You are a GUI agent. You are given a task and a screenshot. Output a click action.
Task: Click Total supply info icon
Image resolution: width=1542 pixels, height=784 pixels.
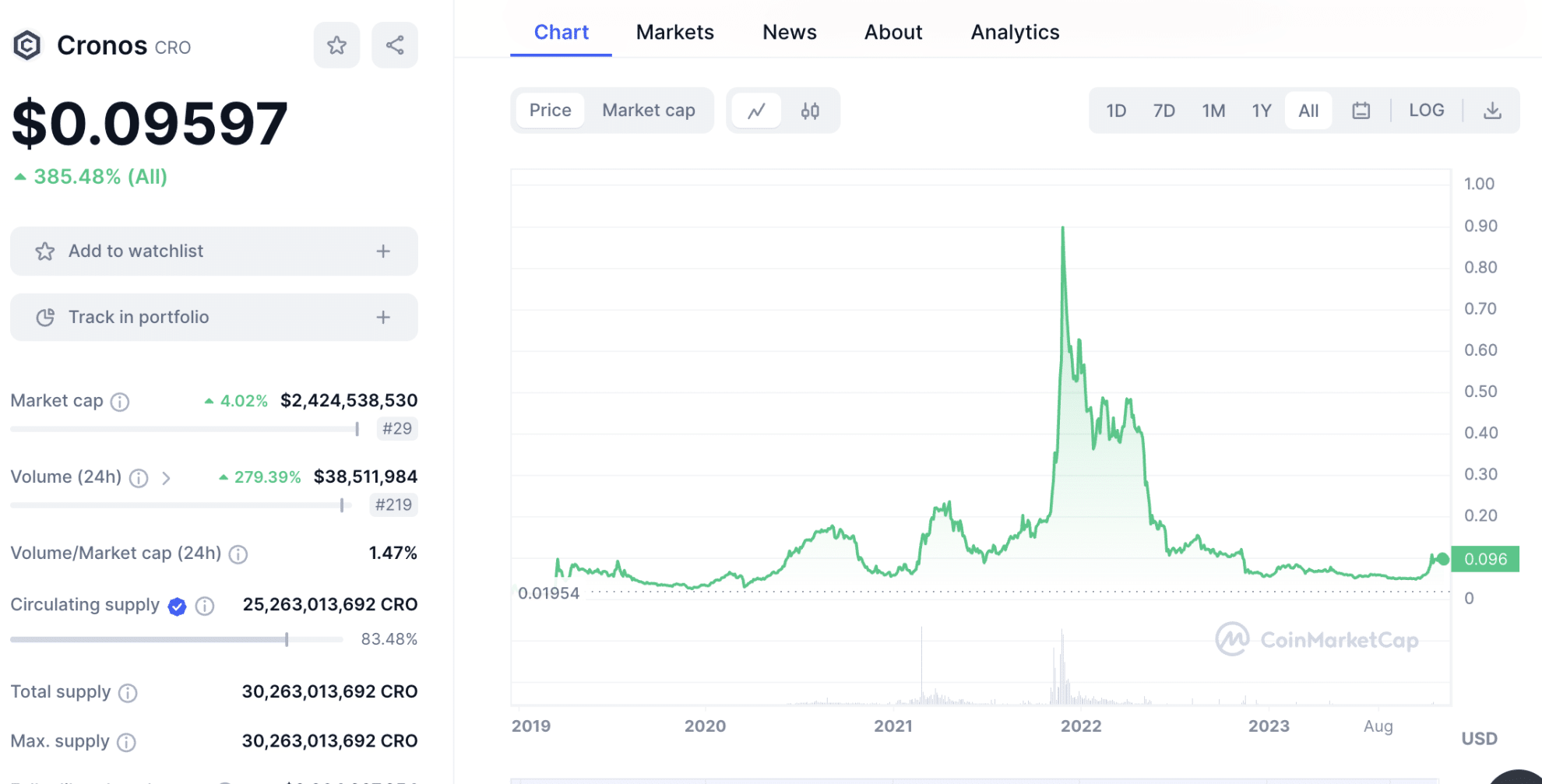point(128,693)
